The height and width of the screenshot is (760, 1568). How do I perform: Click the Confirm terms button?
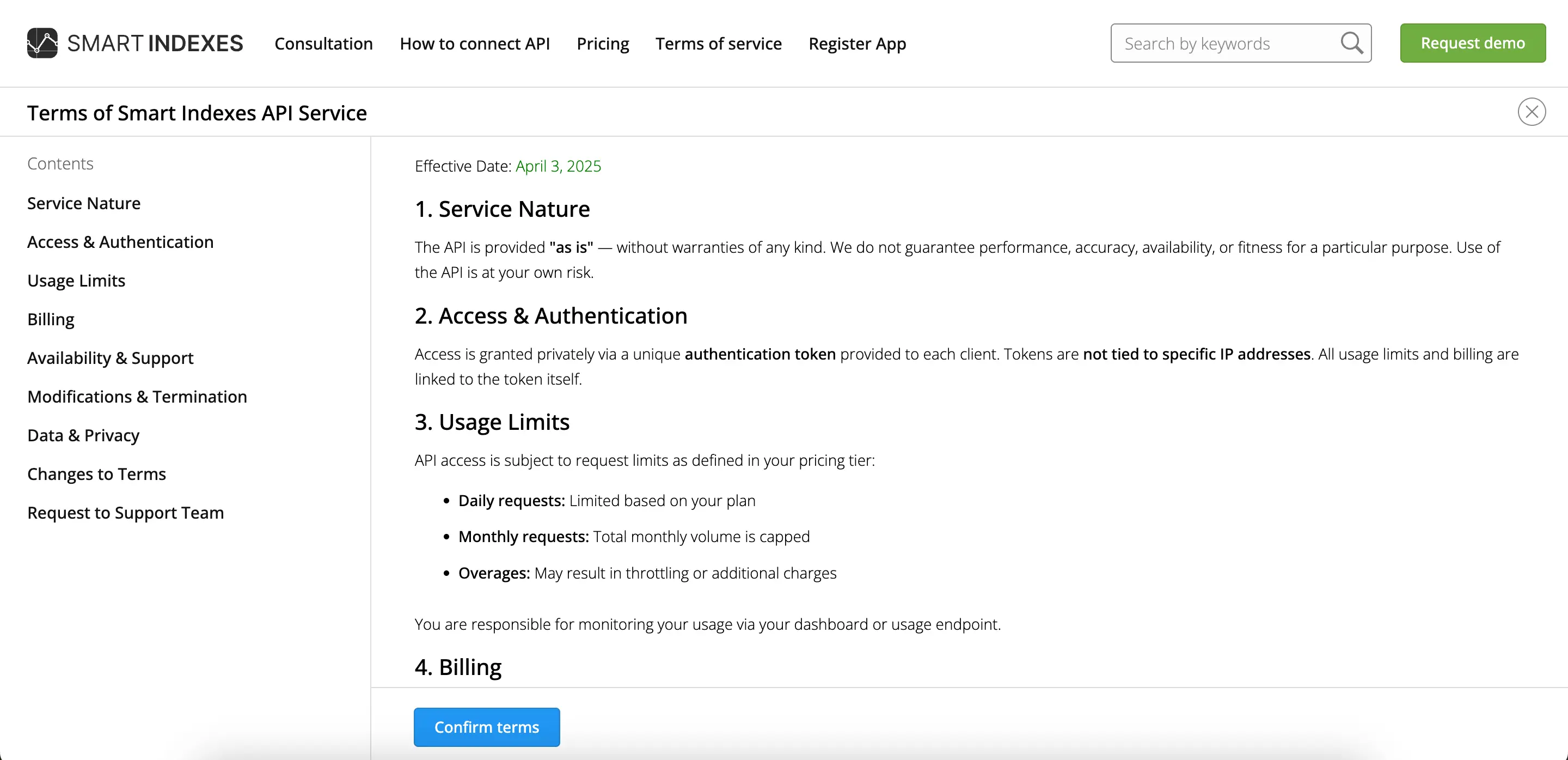point(487,727)
